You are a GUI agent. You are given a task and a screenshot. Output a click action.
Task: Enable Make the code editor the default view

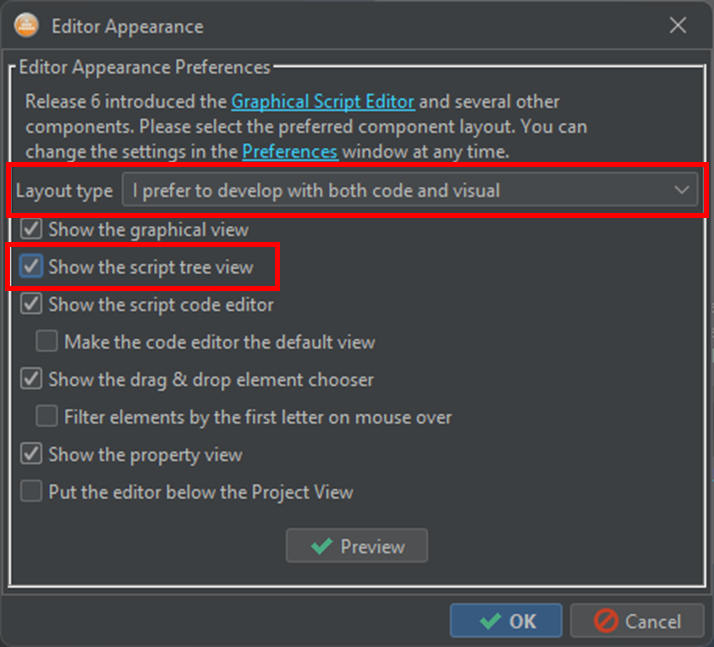click(x=47, y=342)
